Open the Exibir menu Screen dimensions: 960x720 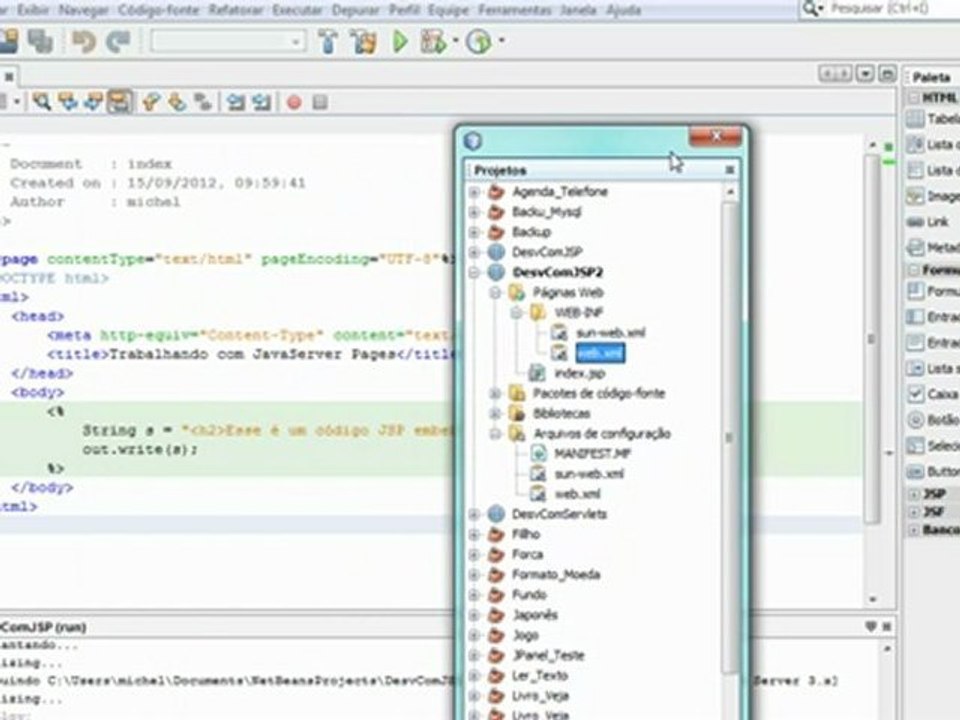(33, 10)
